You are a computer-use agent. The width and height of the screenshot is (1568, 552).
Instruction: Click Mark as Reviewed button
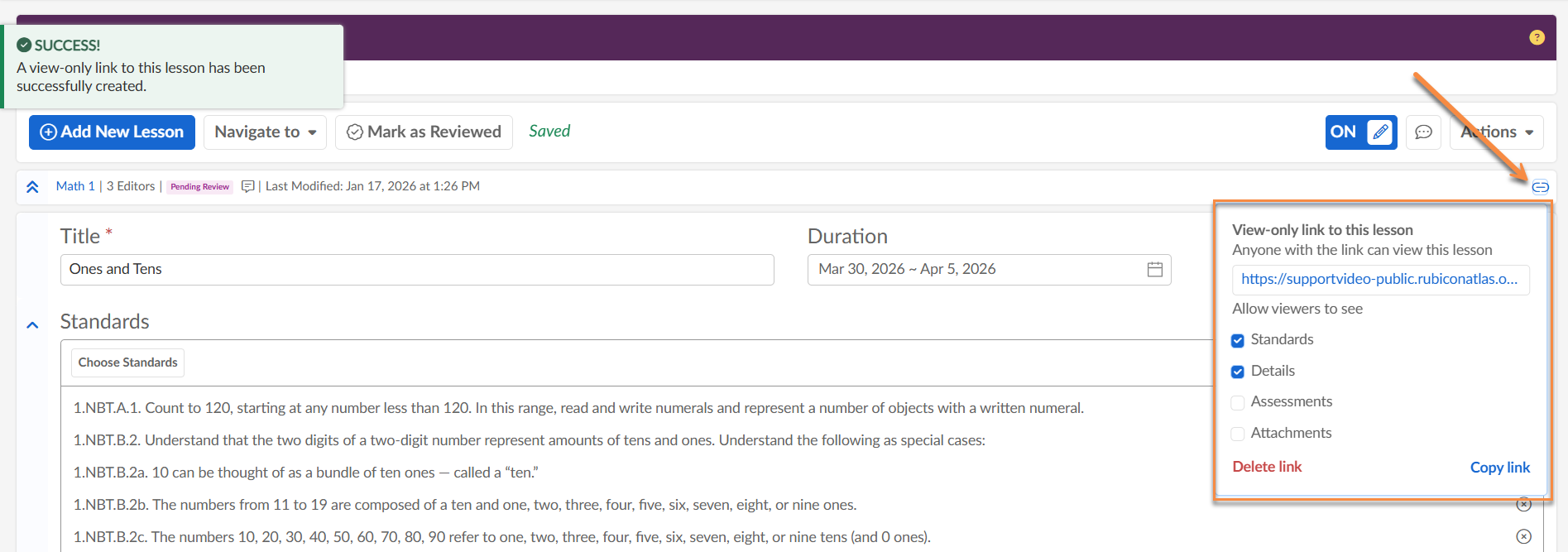[424, 132]
